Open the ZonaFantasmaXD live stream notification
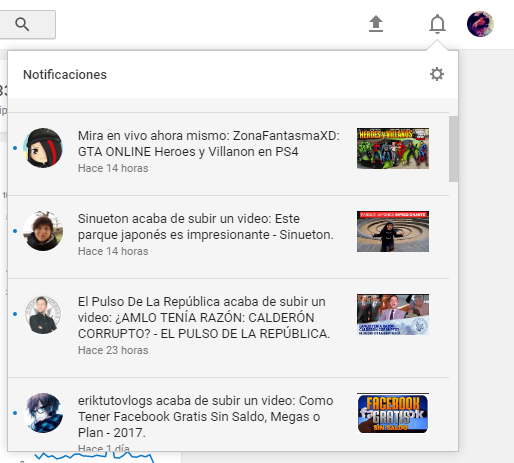514x463 pixels. pos(209,144)
